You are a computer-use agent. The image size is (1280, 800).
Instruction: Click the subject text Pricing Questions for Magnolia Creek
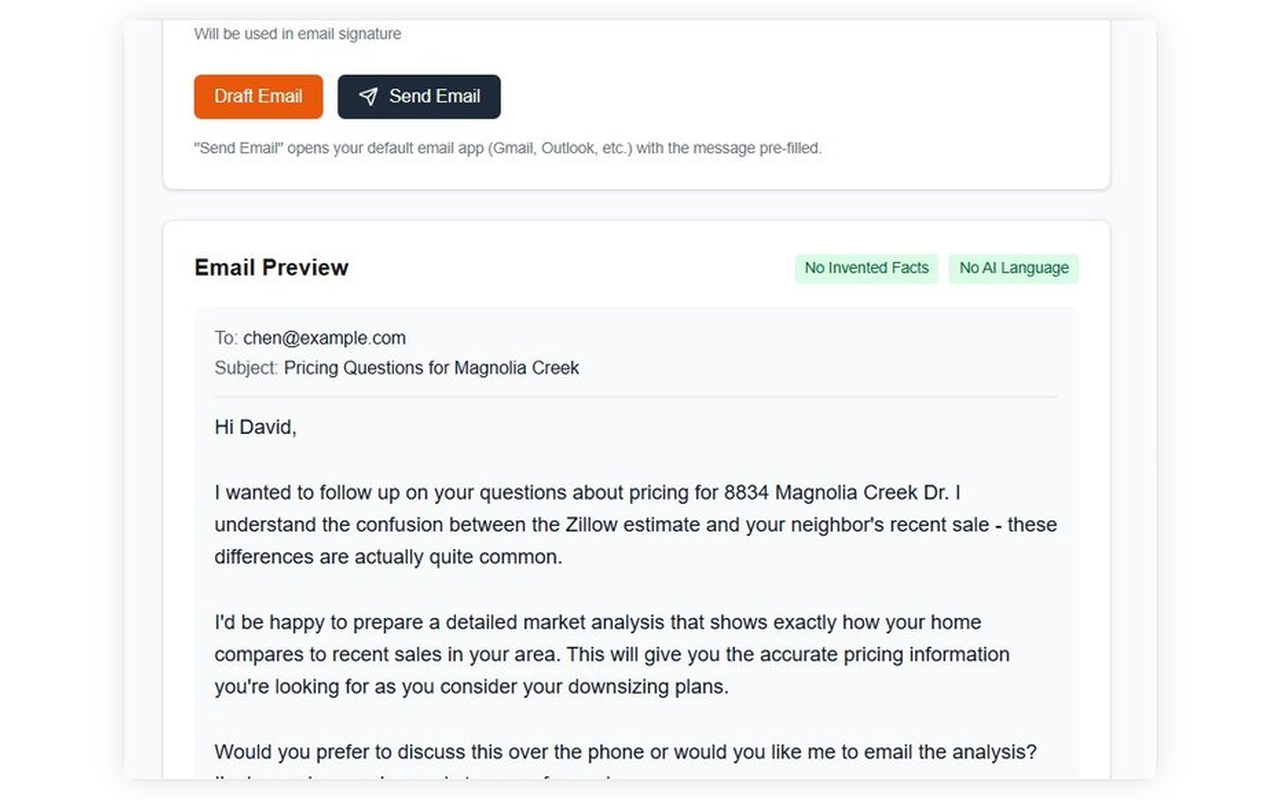pyautogui.click(x=431, y=368)
